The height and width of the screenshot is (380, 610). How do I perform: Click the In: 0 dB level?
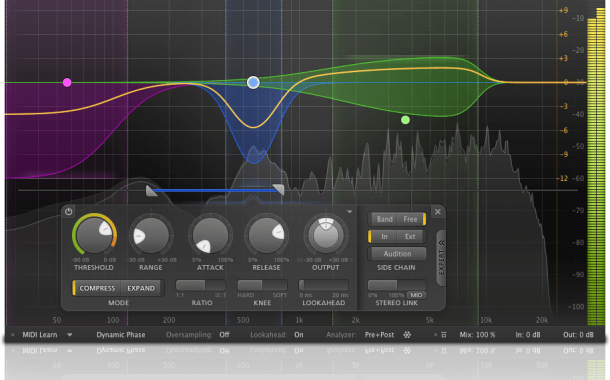(x=528, y=335)
